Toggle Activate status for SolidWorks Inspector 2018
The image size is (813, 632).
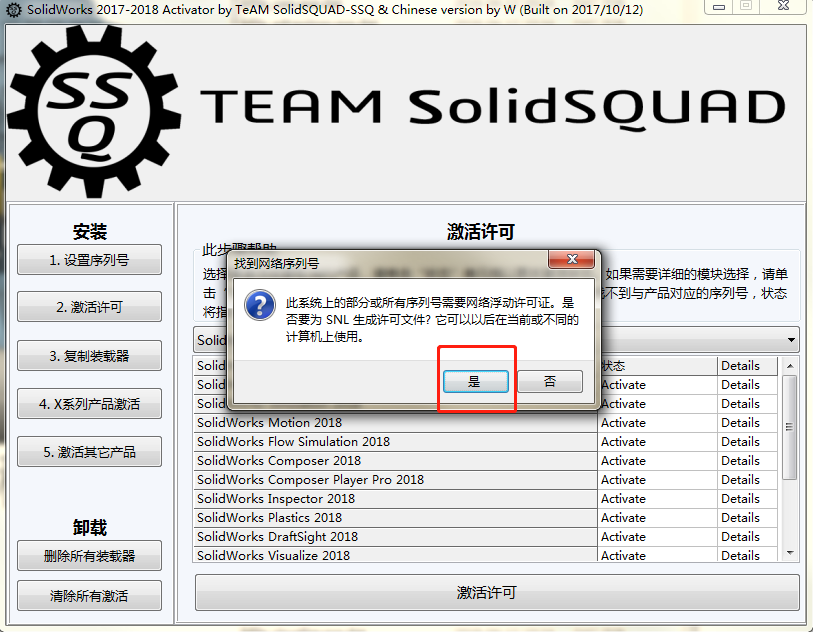[657, 499]
